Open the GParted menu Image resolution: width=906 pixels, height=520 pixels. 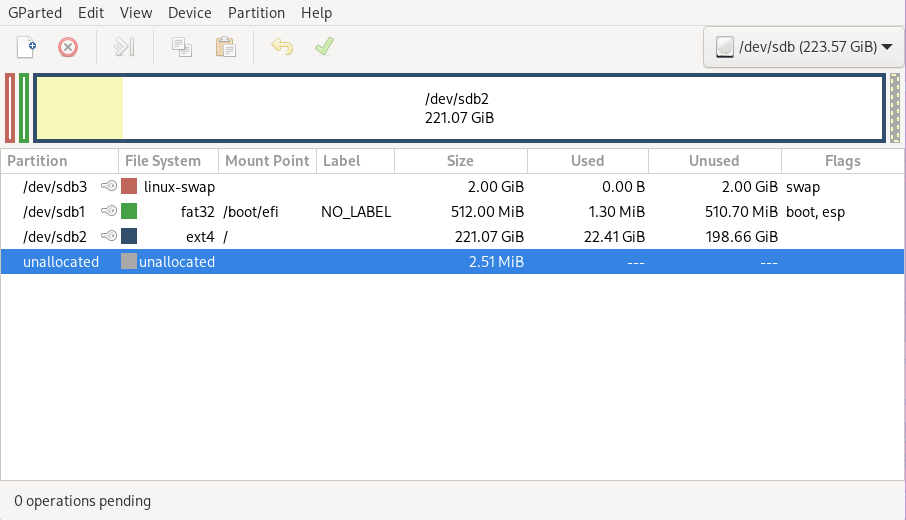coord(35,13)
